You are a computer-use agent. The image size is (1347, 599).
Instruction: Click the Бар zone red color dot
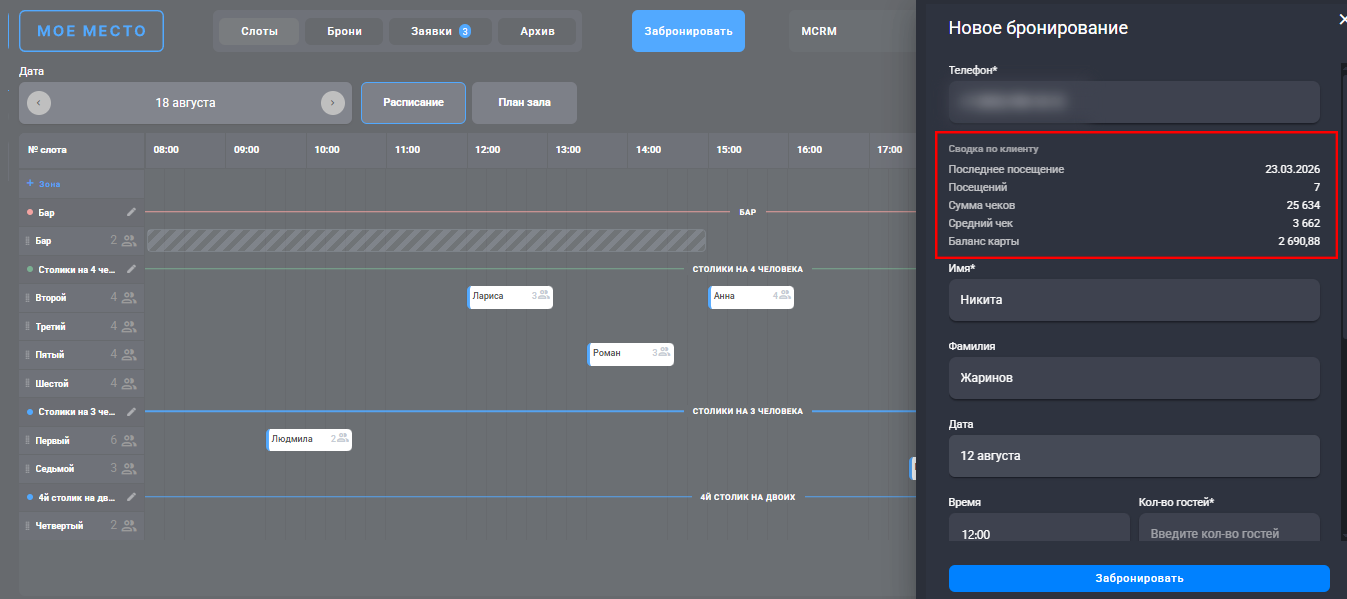tap(30, 212)
